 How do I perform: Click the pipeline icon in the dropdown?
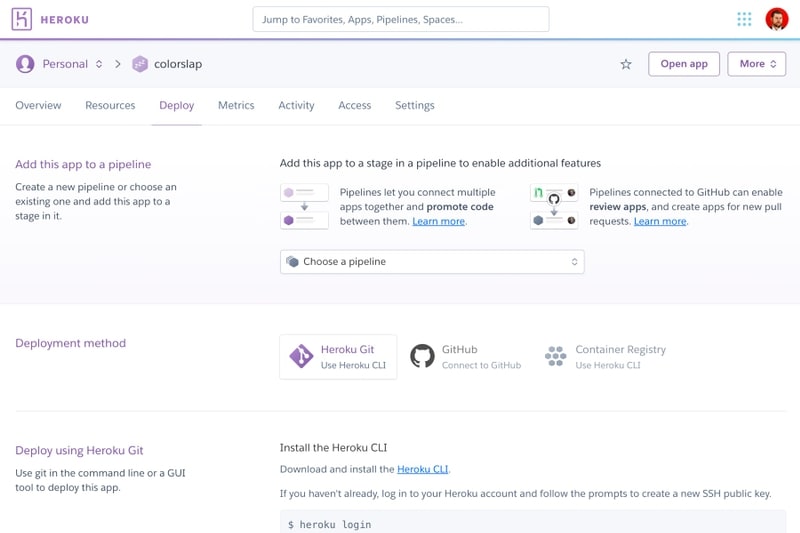point(292,262)
